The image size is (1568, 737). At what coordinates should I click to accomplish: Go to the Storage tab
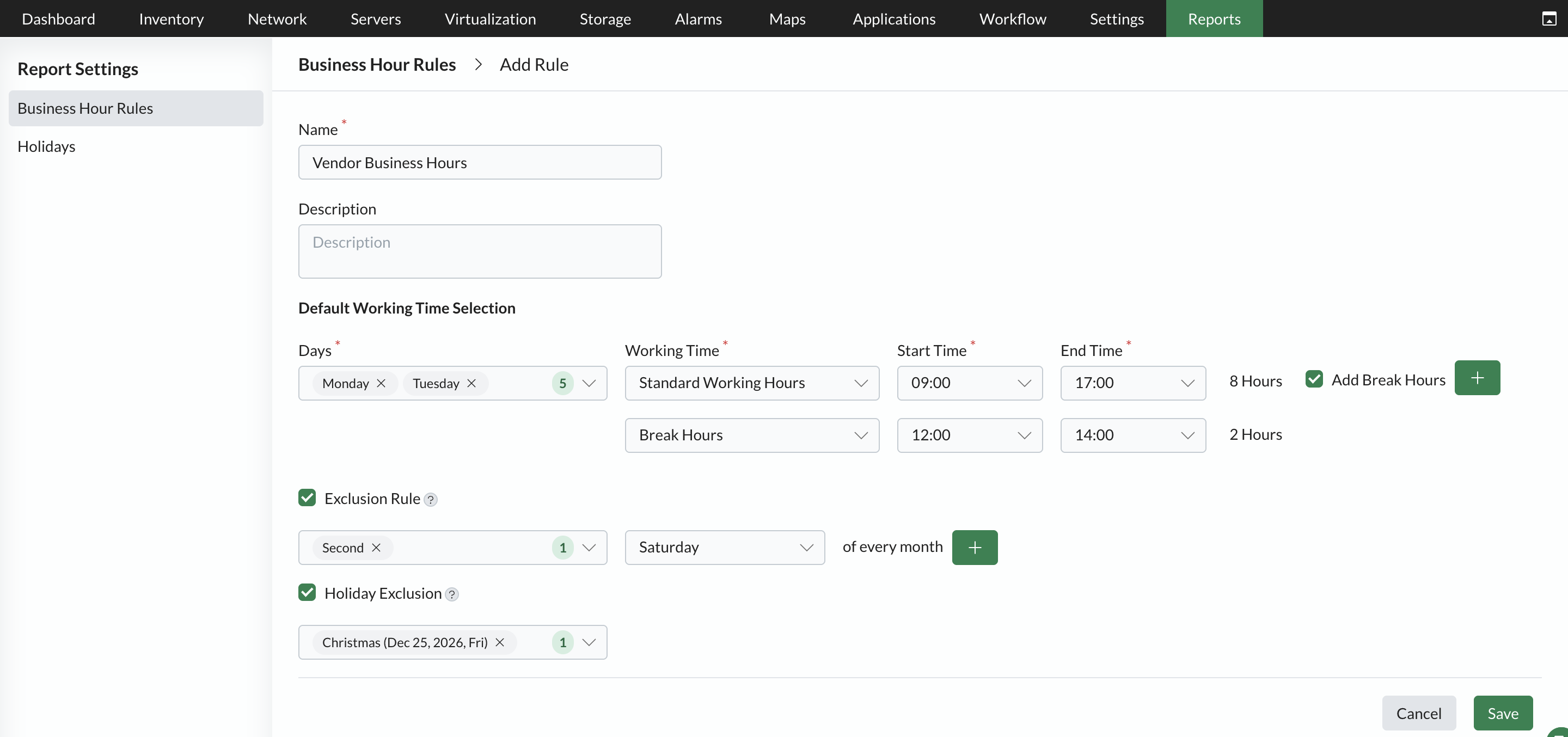(605, 19)
